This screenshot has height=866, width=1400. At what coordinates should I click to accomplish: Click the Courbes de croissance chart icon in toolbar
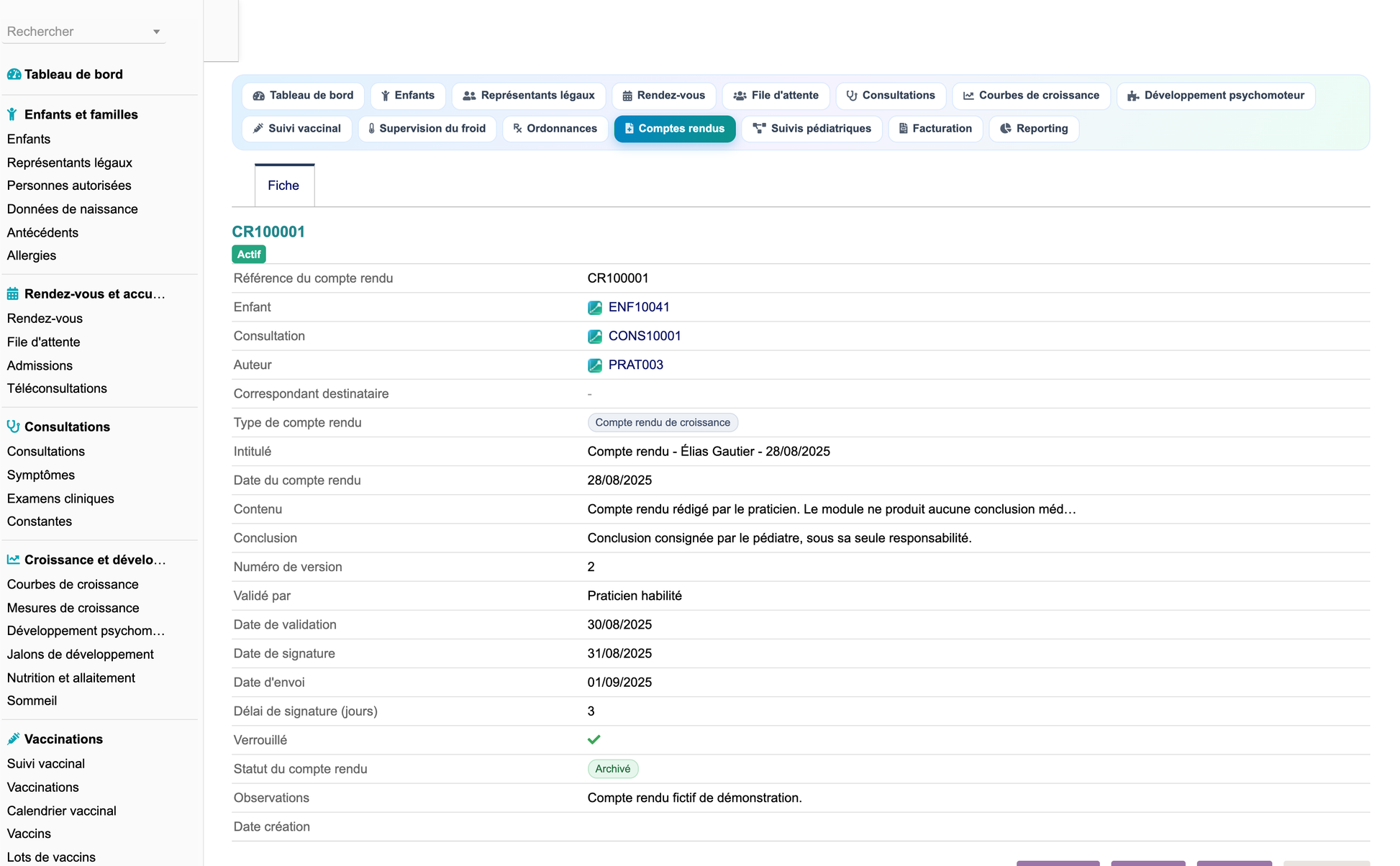[x=969, y=96]
